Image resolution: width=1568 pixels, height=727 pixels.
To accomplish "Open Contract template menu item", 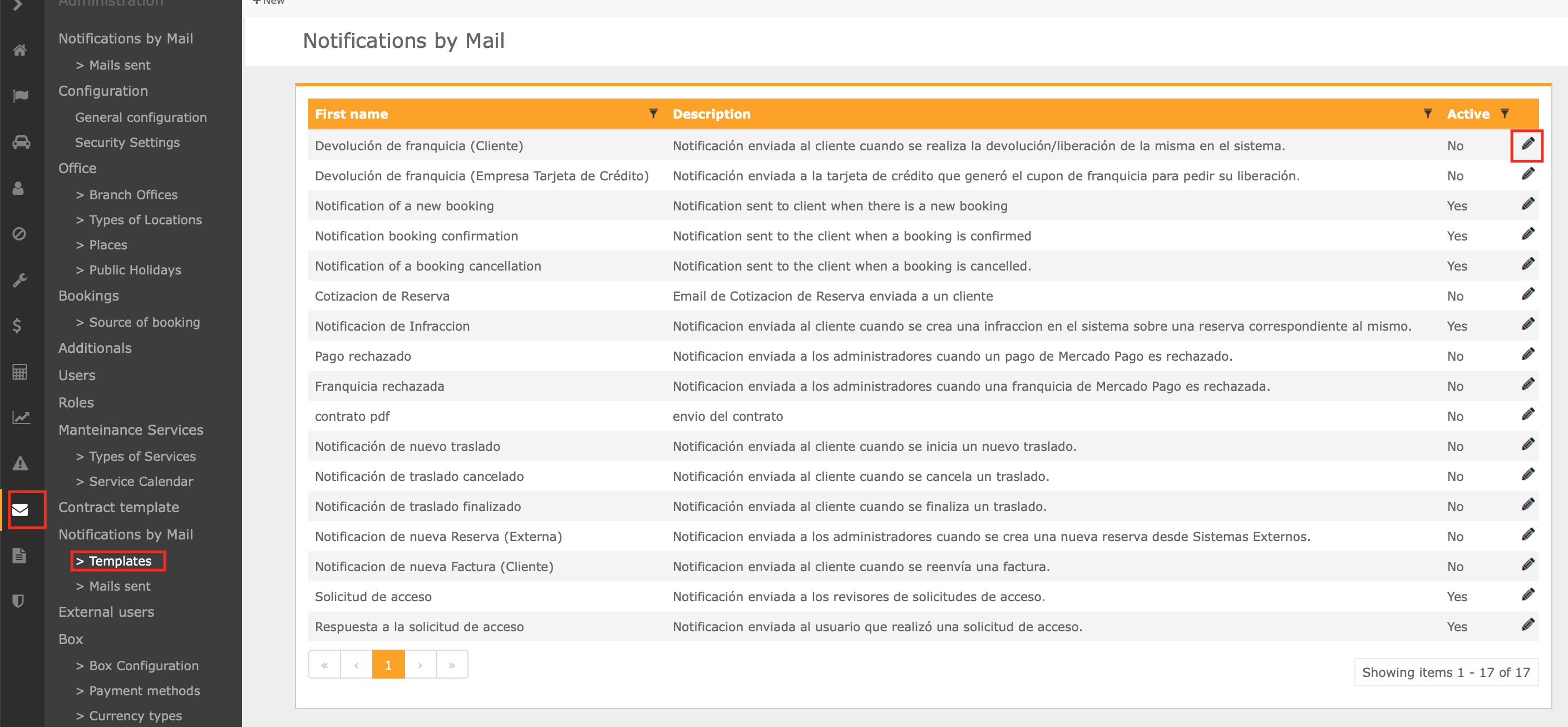I will pyautogui.click(x=119, y=508).
